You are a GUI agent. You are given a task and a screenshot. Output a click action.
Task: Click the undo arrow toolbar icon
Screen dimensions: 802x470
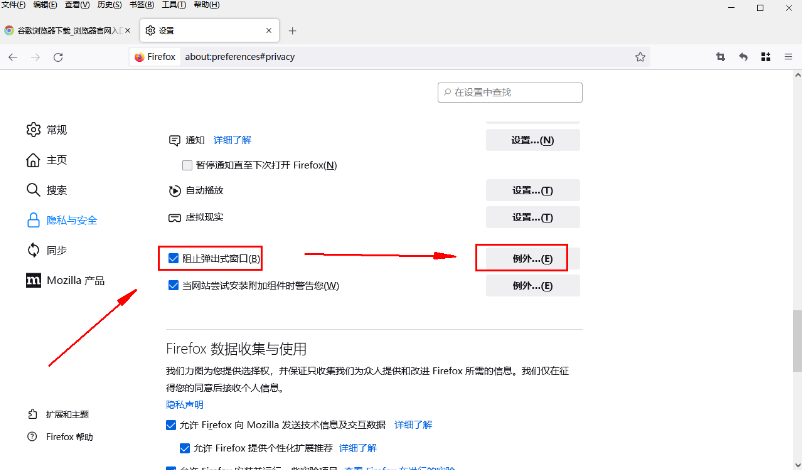pos(743,57)
